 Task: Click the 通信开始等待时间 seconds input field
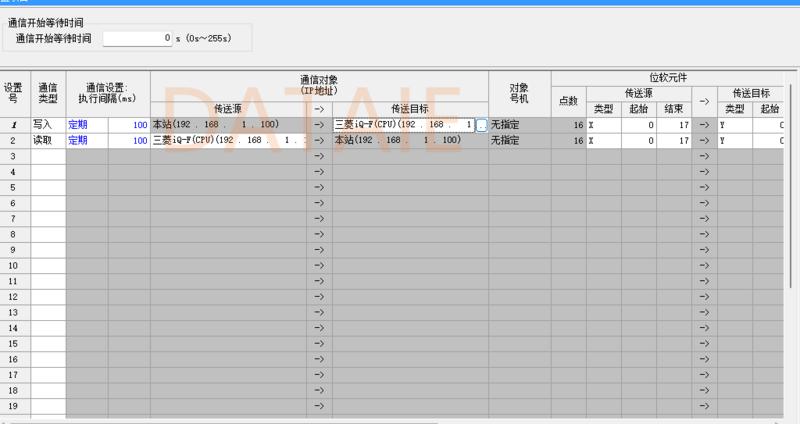pos(138,38)
